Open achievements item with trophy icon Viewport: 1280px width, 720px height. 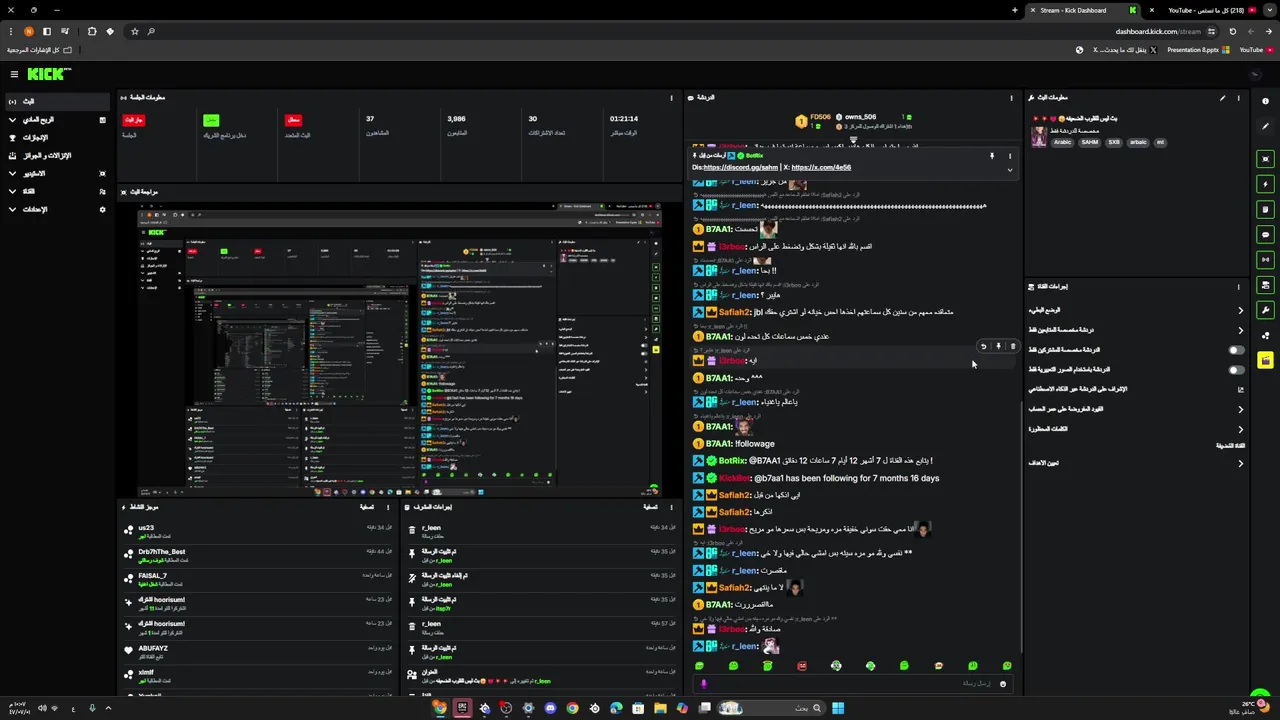[x=55, y=138]
